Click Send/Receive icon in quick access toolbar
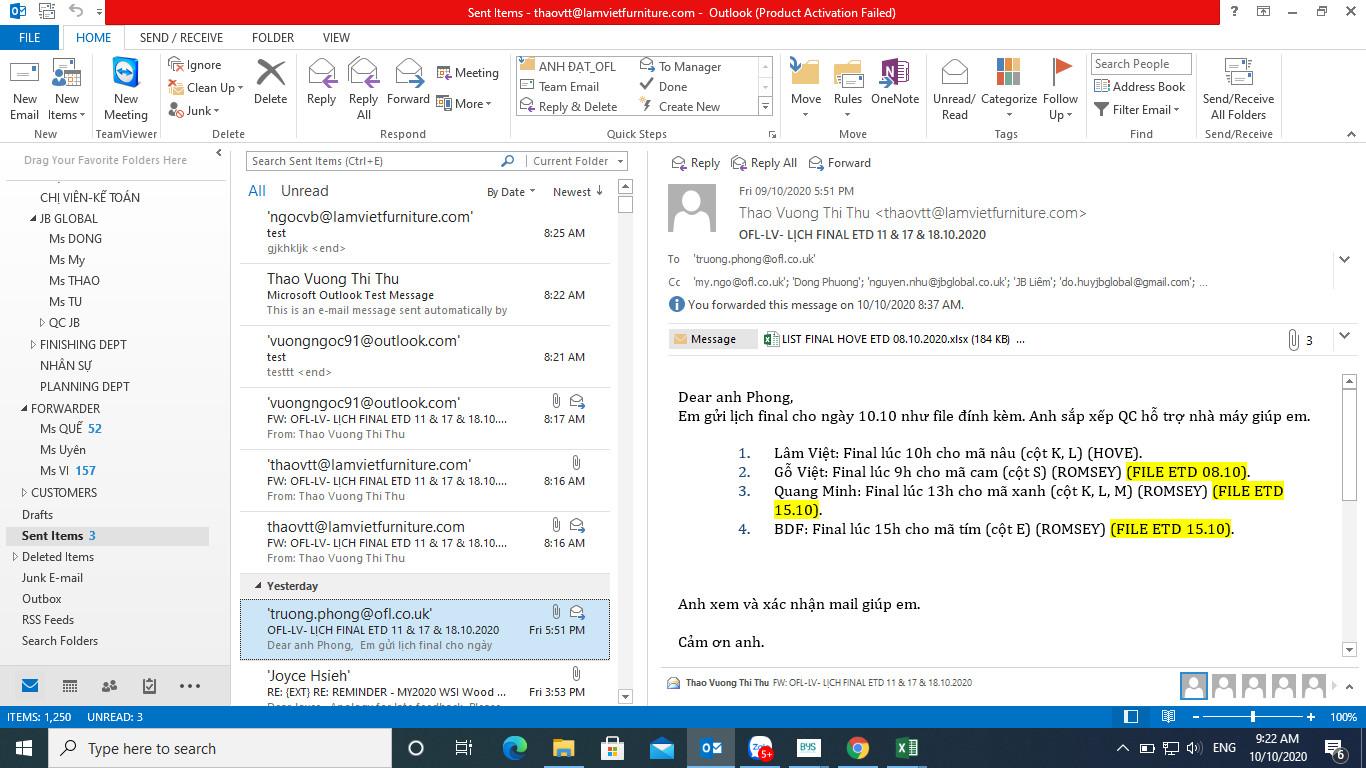Viewport: 1366px width, 768px height. (46, 12)
